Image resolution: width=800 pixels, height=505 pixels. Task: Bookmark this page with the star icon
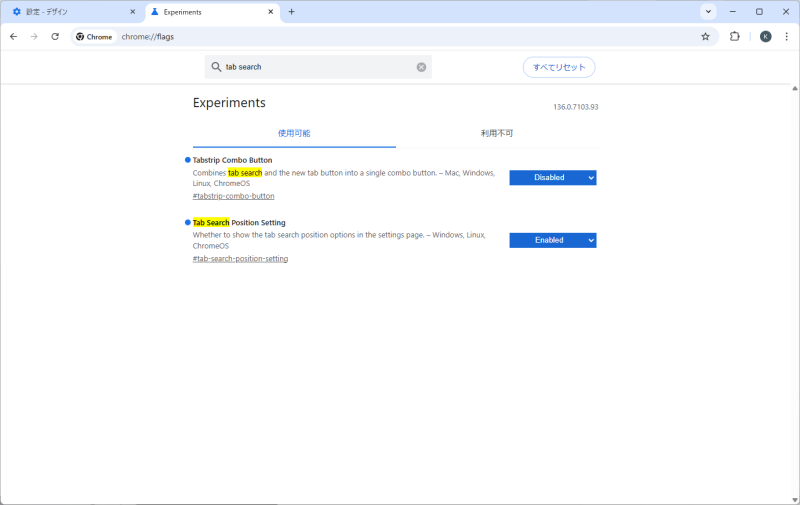point(705,37)
